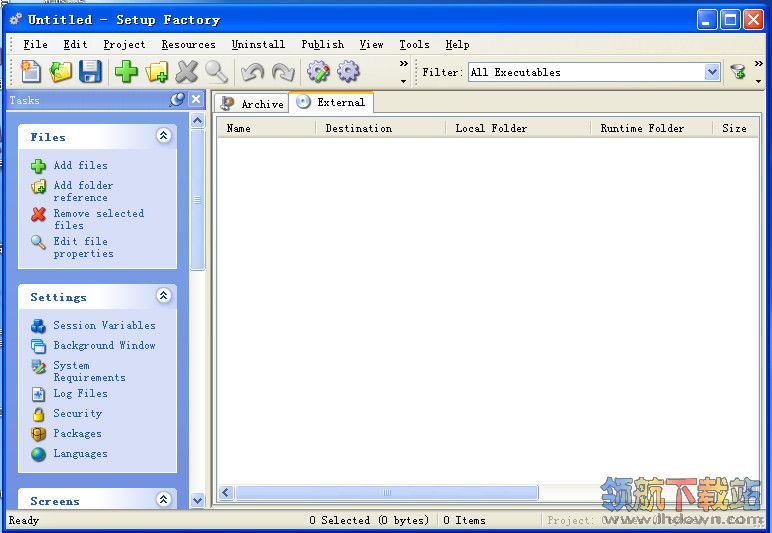
Task: Open the View menu
Action: point(371,44)
